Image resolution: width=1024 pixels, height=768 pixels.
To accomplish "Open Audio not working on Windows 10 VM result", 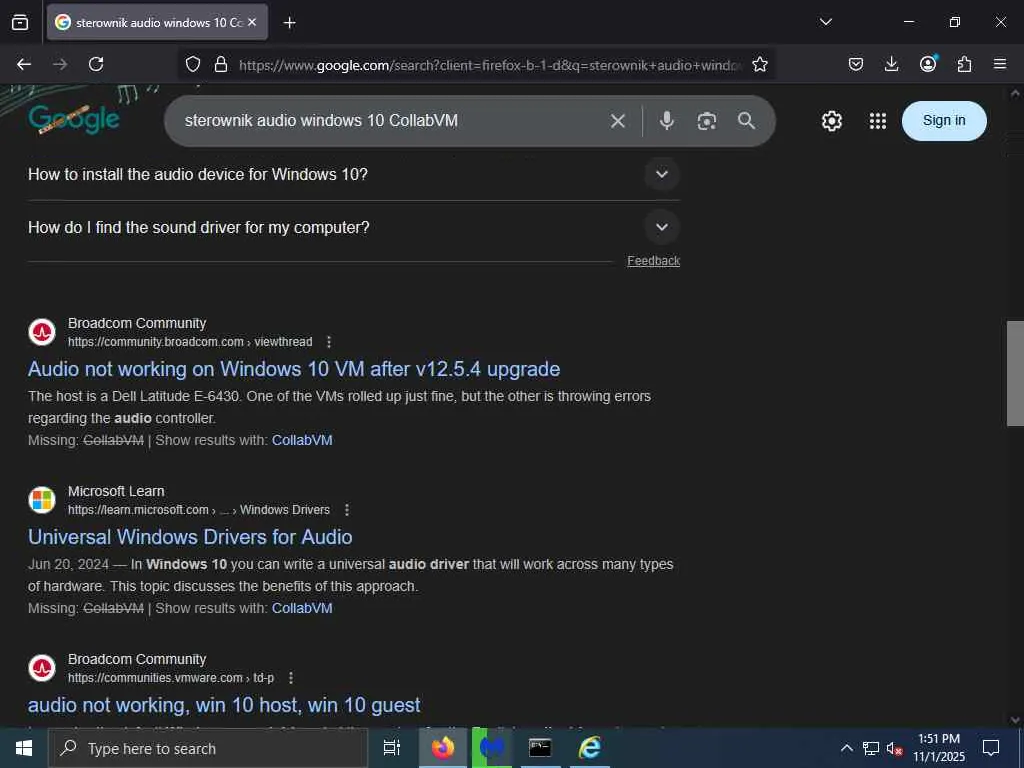I will [294, 369].
